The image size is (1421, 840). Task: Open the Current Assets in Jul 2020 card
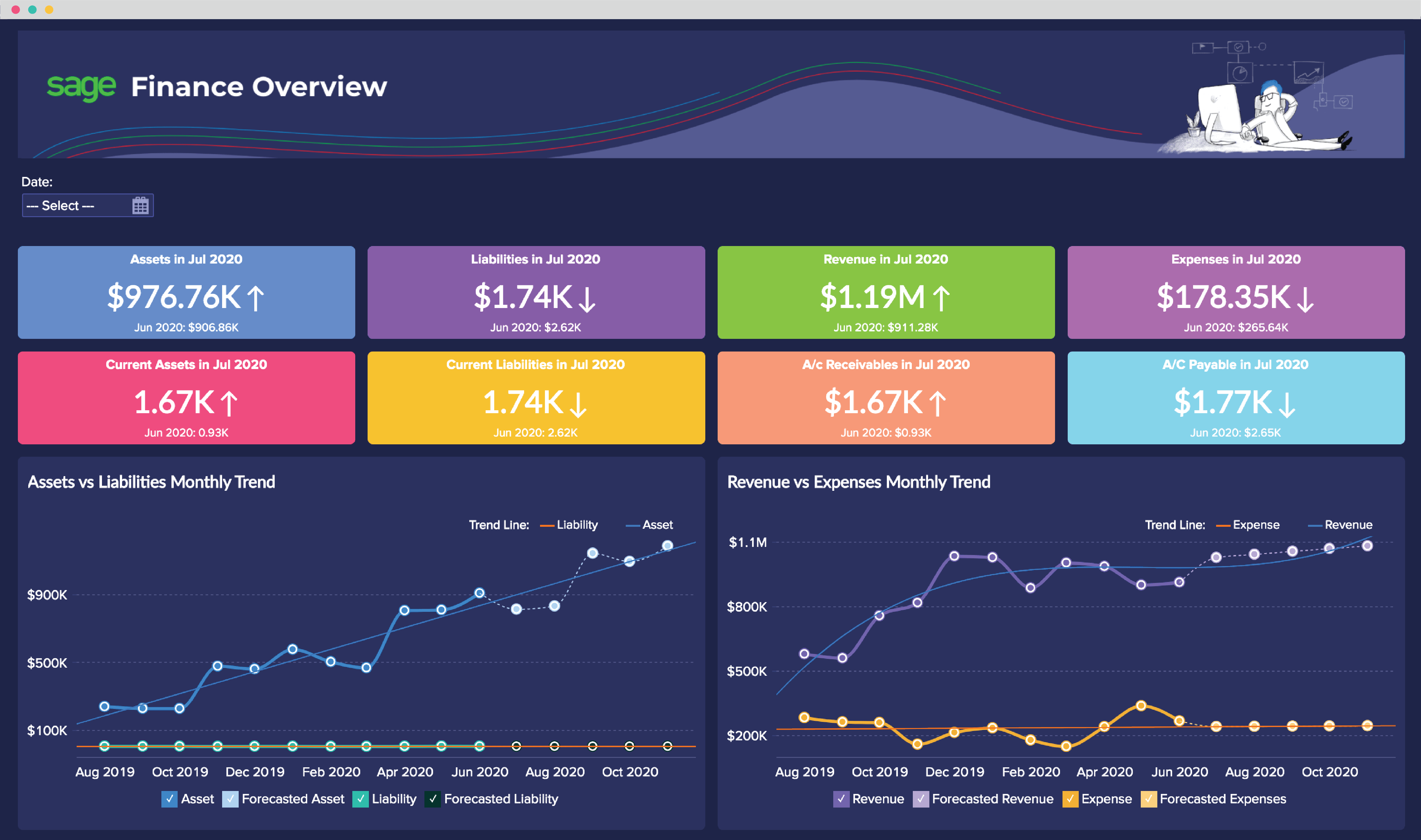[186, 397]
